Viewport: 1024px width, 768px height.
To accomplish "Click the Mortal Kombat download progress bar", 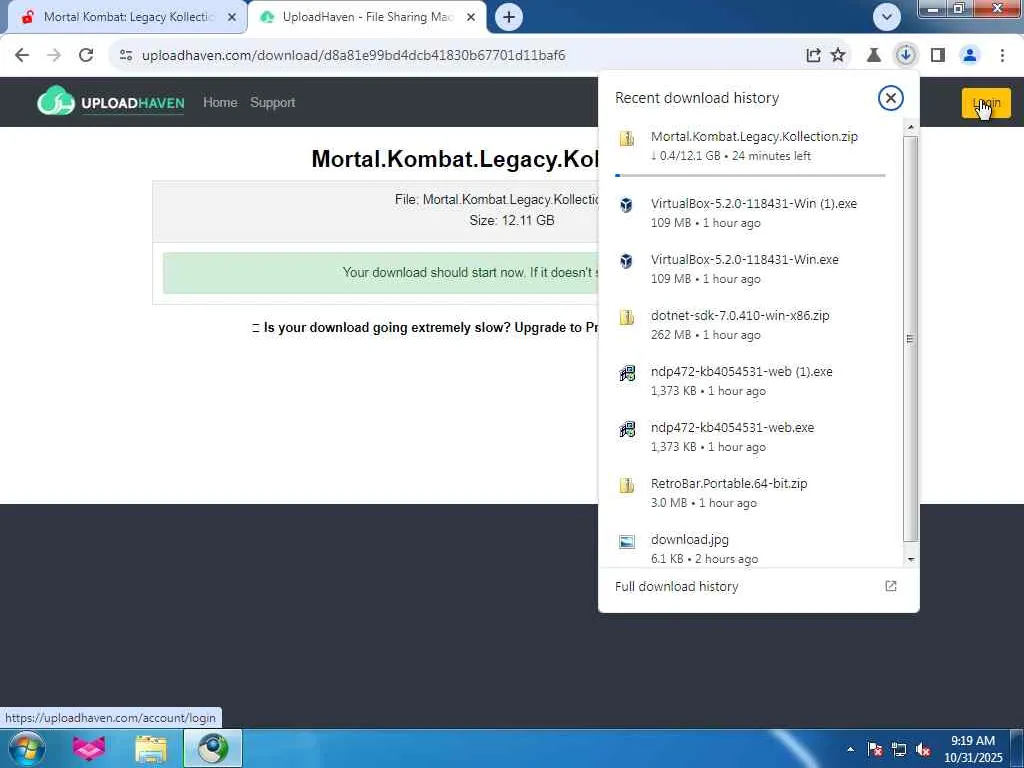I will [750, 175].
